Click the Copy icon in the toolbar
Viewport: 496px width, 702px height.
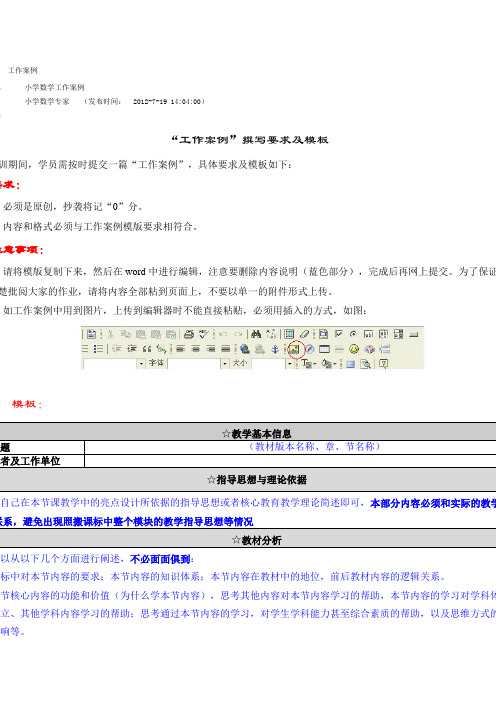point(125,334)
